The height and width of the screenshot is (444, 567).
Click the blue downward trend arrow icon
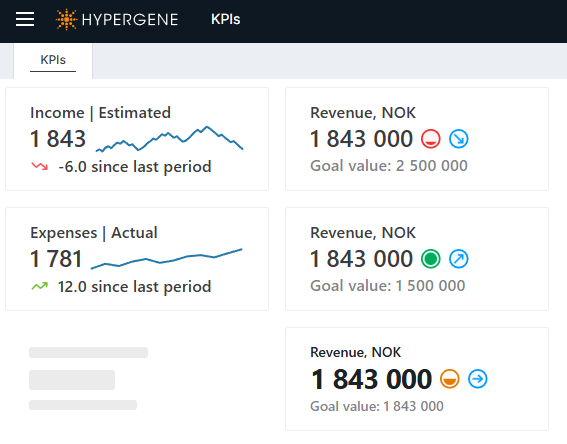pos(459,139)
